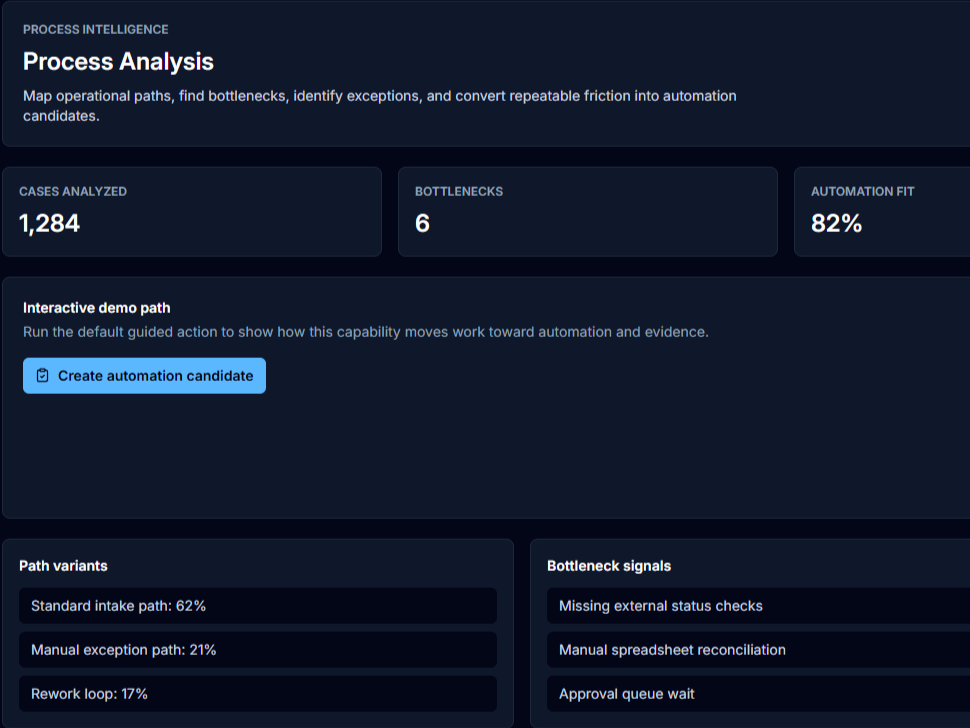Click the Path variants panel title
Image resolution: width=970 pixels, height=728 pixels.
click(x=63, y=565)
